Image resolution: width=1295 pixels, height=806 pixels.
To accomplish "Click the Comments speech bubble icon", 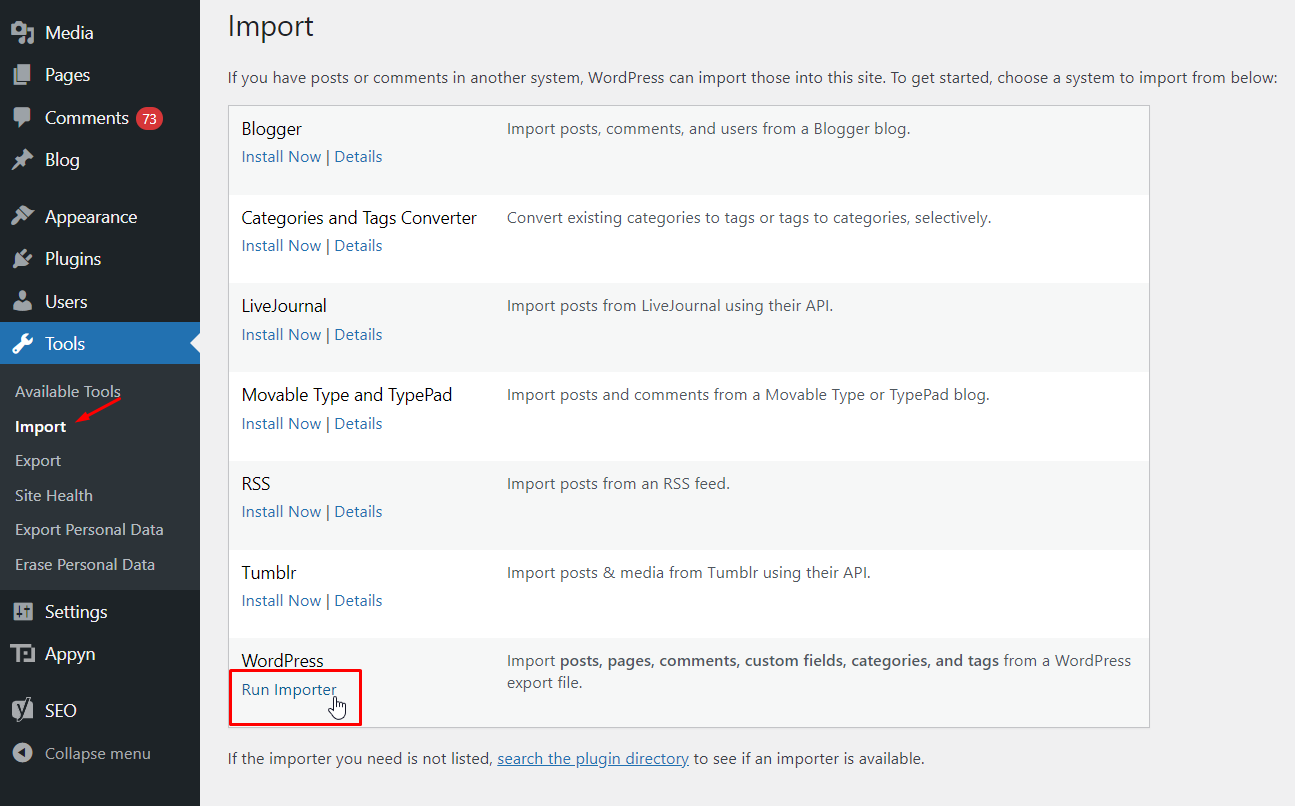I will (22, 118).
